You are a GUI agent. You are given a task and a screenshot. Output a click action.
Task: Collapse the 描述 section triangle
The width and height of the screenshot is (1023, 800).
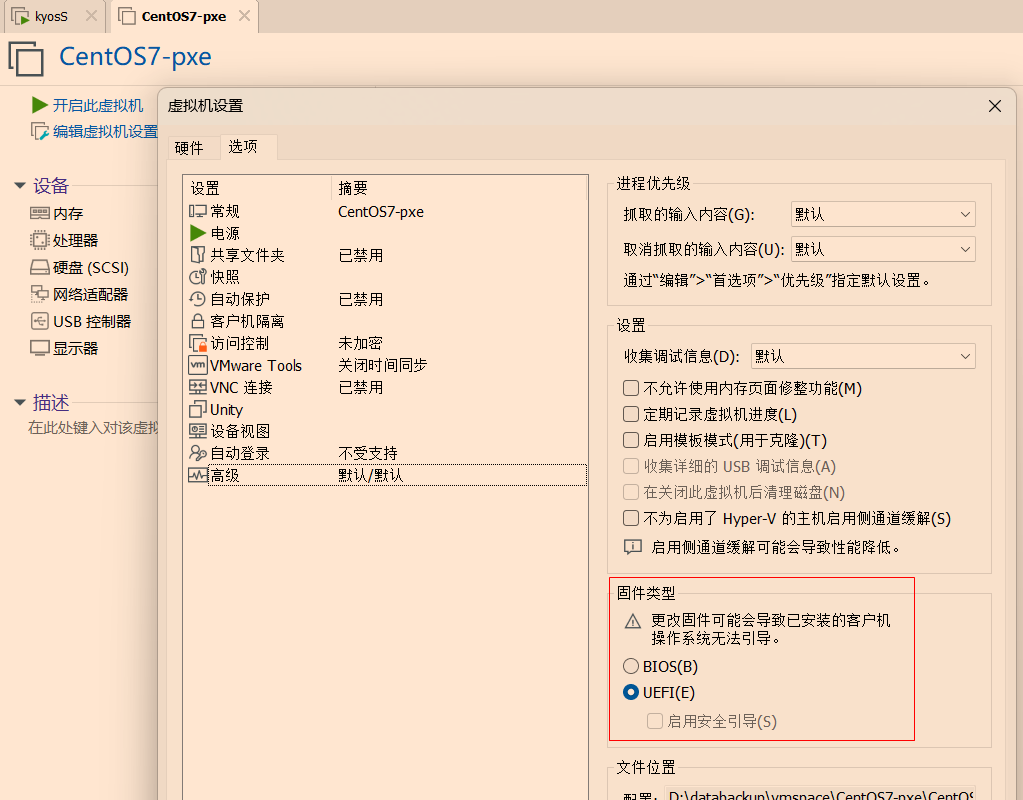point(20,403)
